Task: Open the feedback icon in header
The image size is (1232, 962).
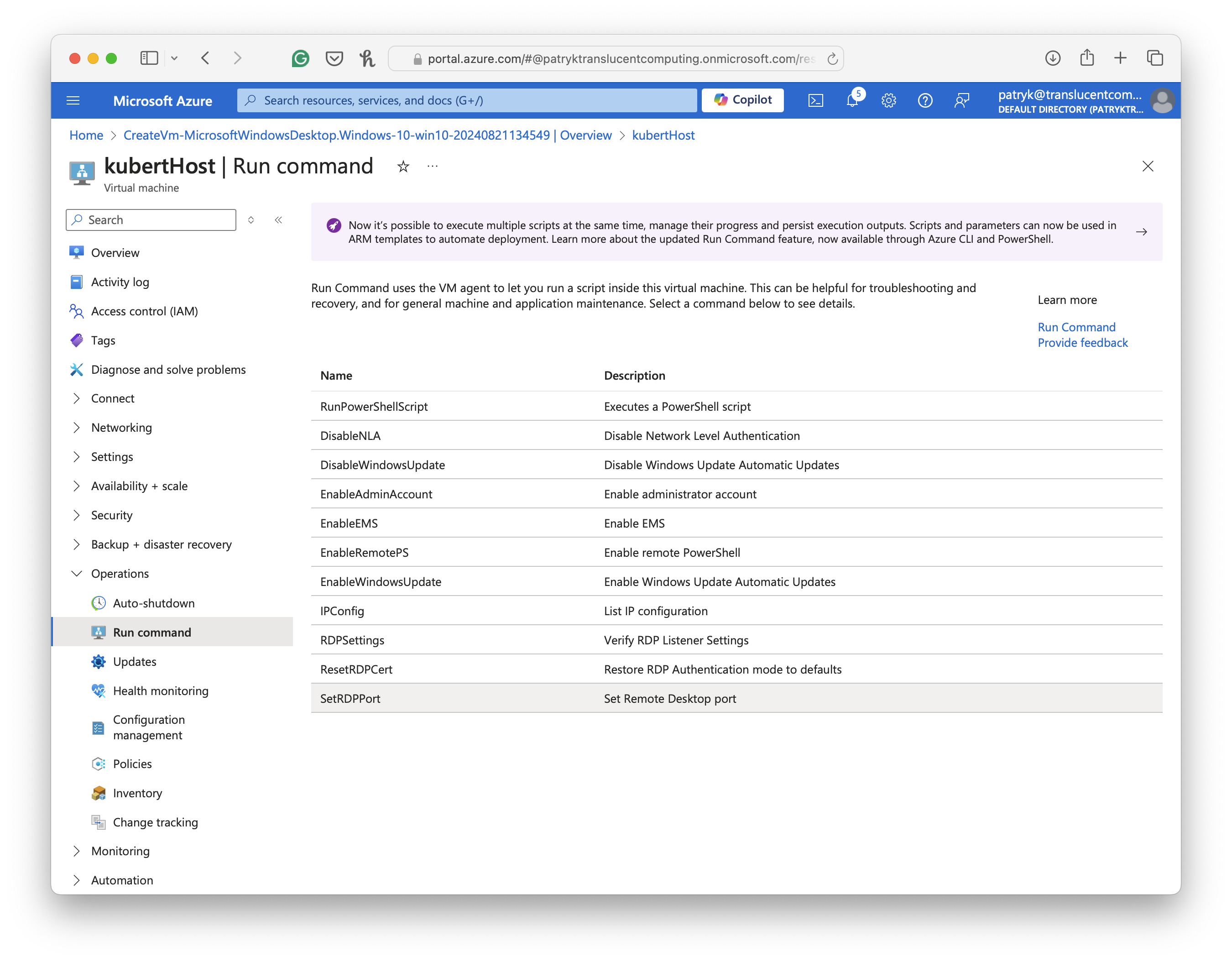Action: 962,100
